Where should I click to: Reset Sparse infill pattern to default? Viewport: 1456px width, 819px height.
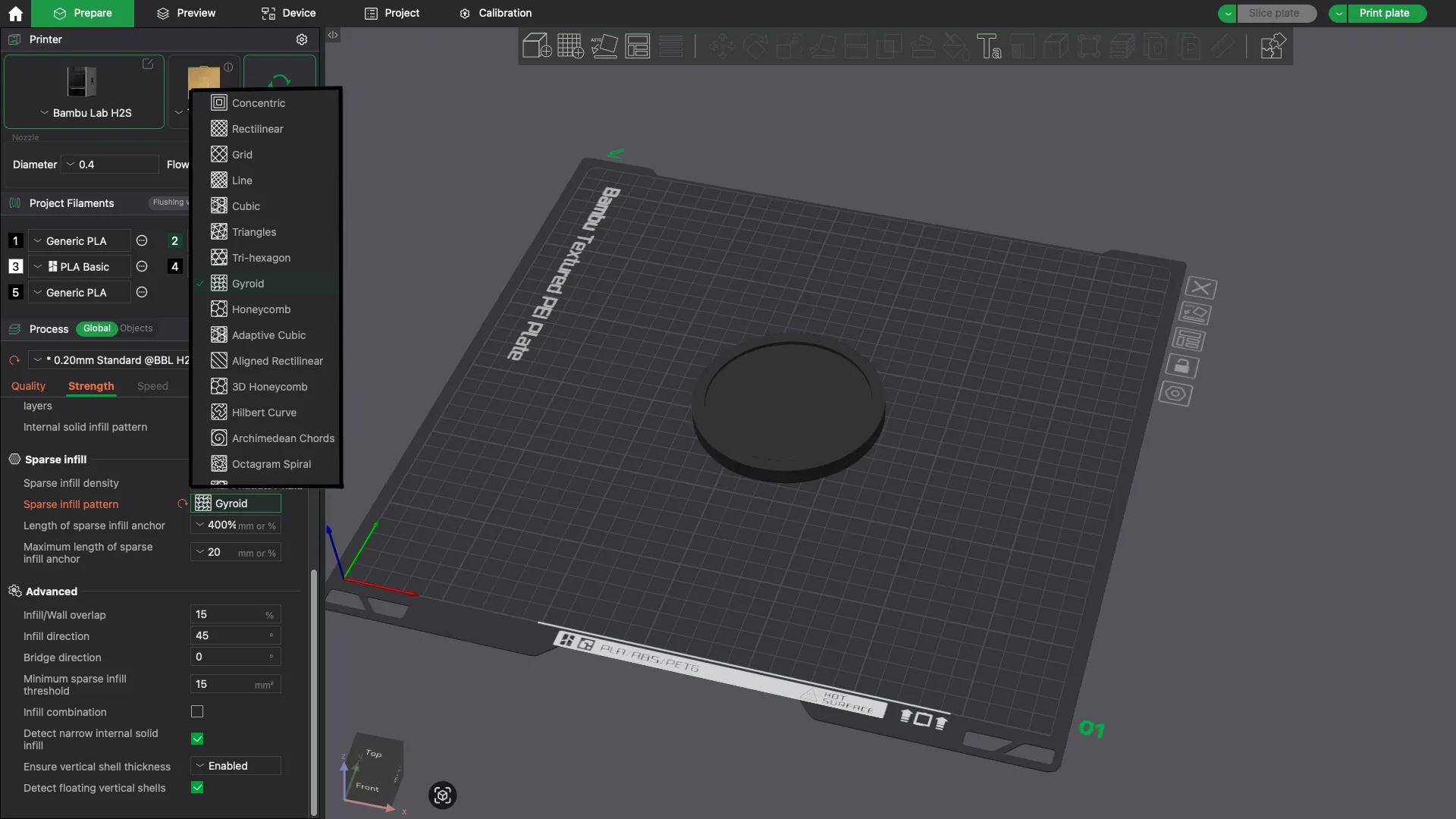coord(182,504)
